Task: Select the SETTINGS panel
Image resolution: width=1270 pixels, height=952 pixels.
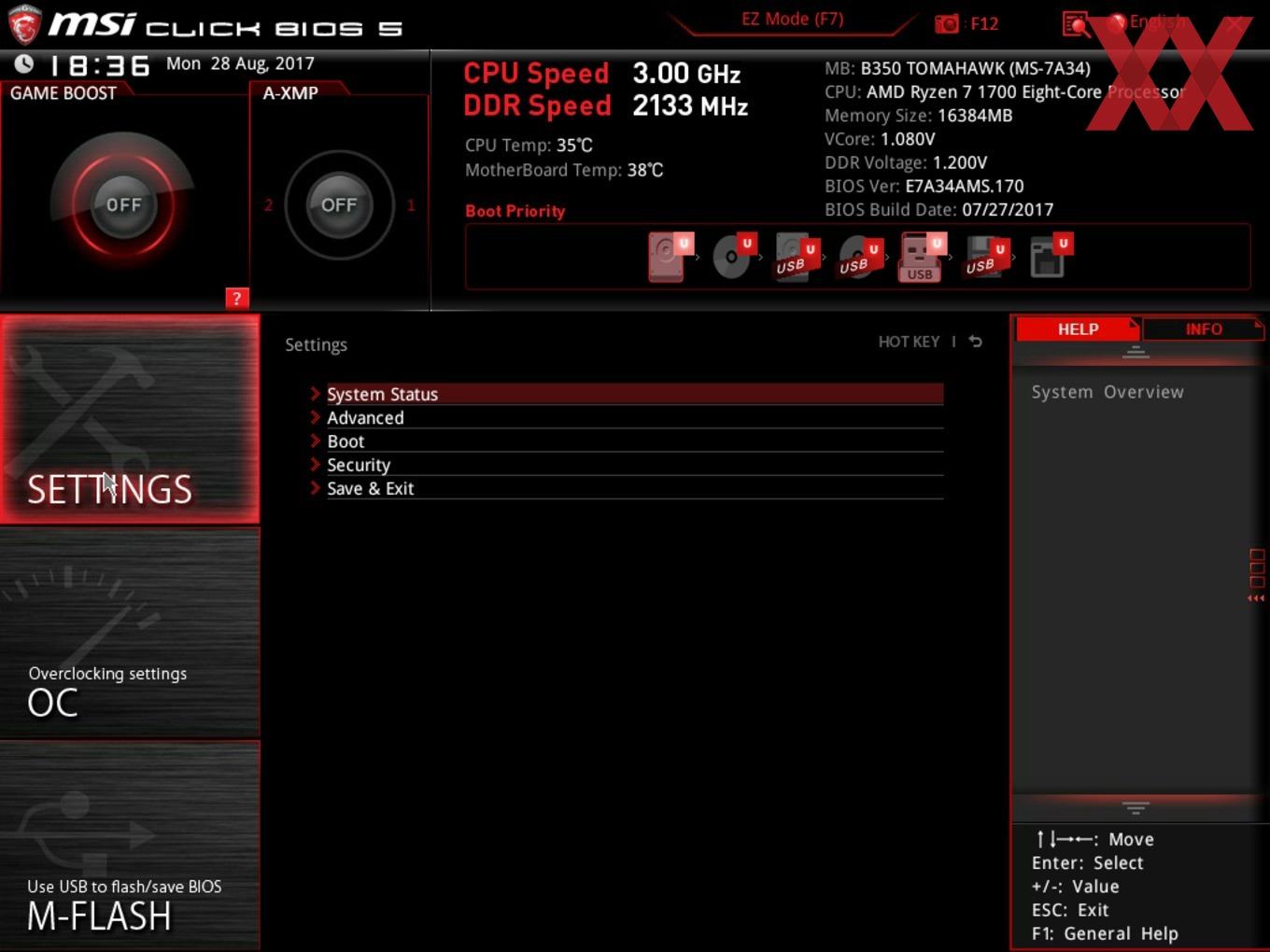Action: point(130,419)
